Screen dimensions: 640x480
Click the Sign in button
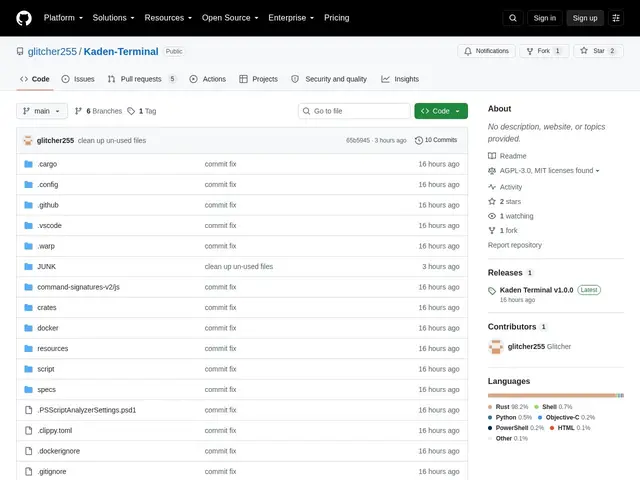click(544, 18)
